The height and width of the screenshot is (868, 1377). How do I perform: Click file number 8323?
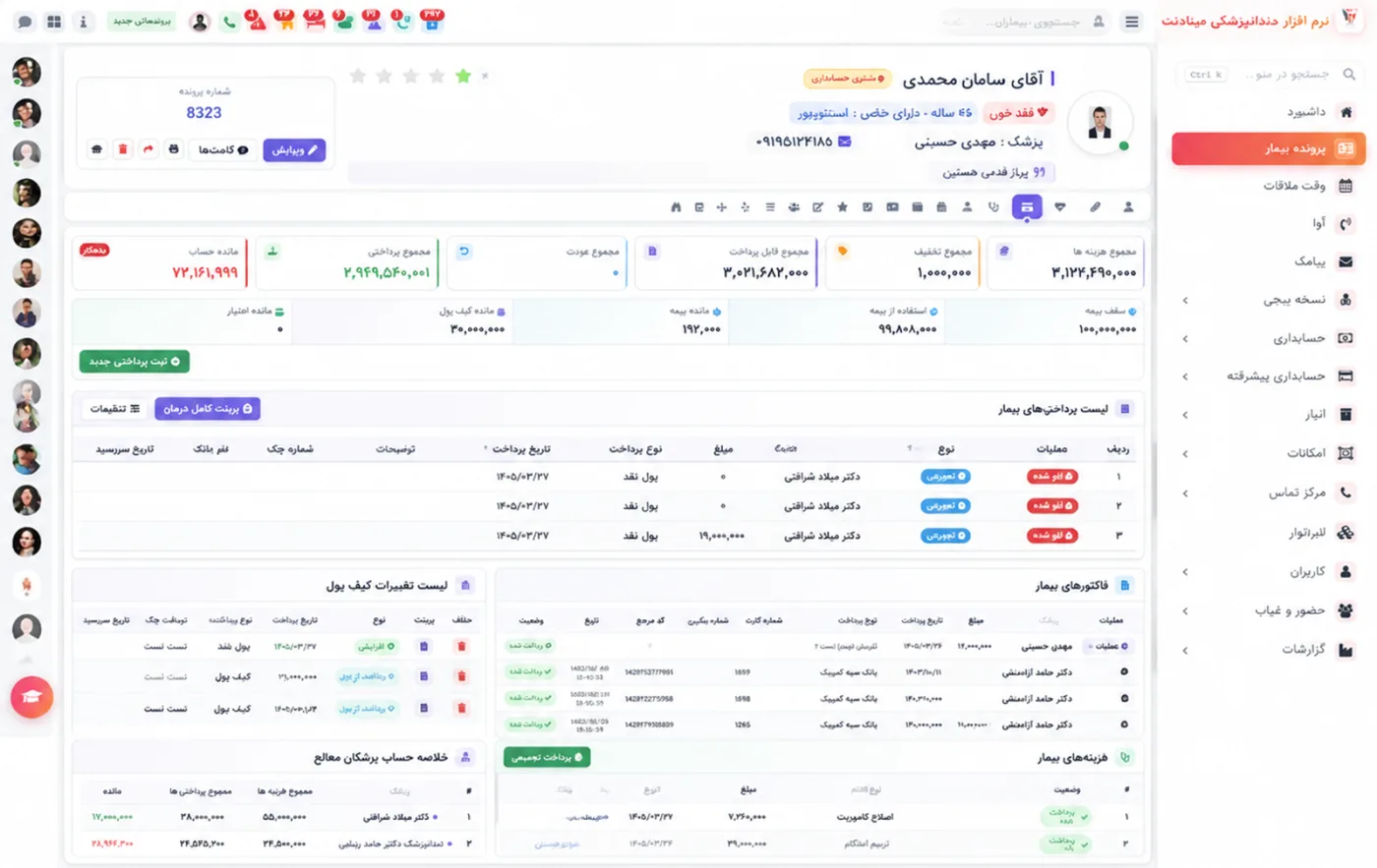(204, 113)
